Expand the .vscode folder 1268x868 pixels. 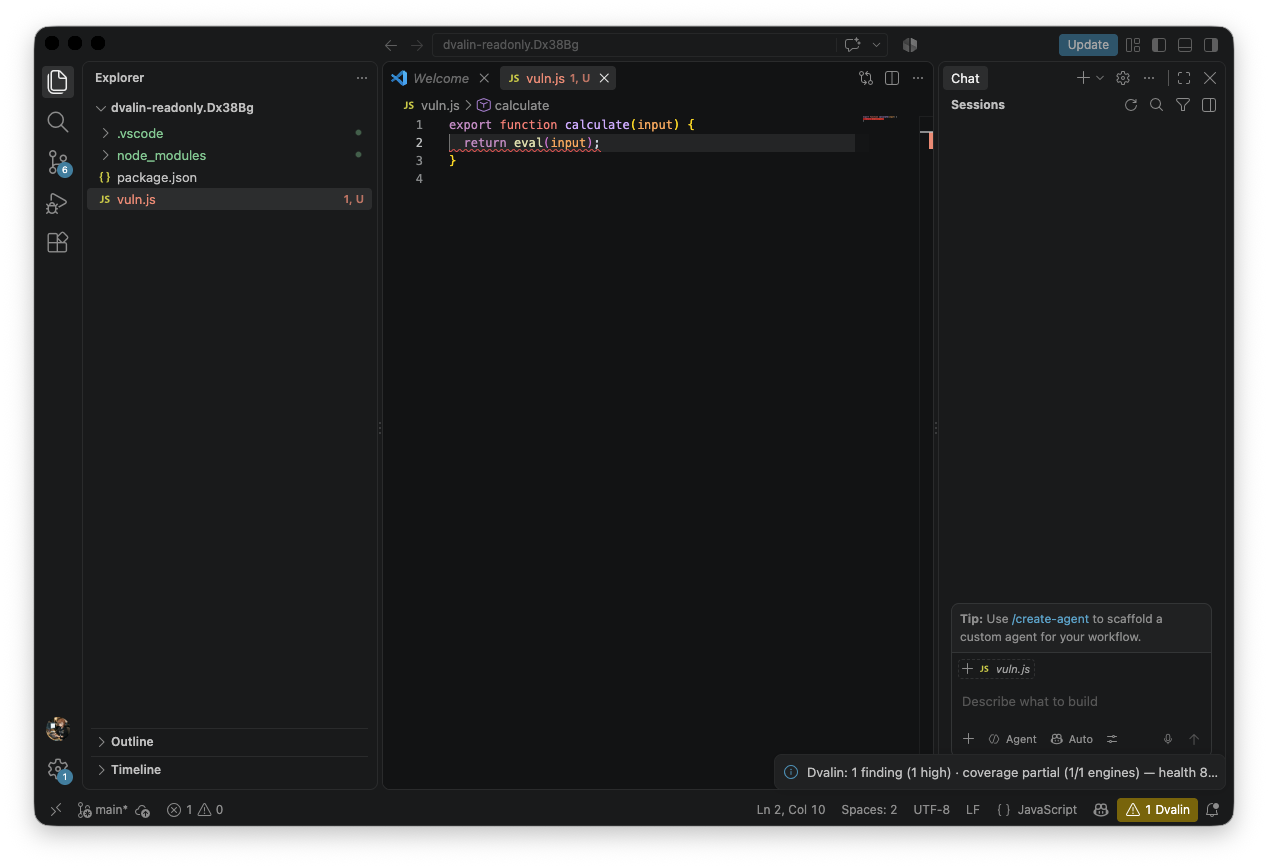229,133
